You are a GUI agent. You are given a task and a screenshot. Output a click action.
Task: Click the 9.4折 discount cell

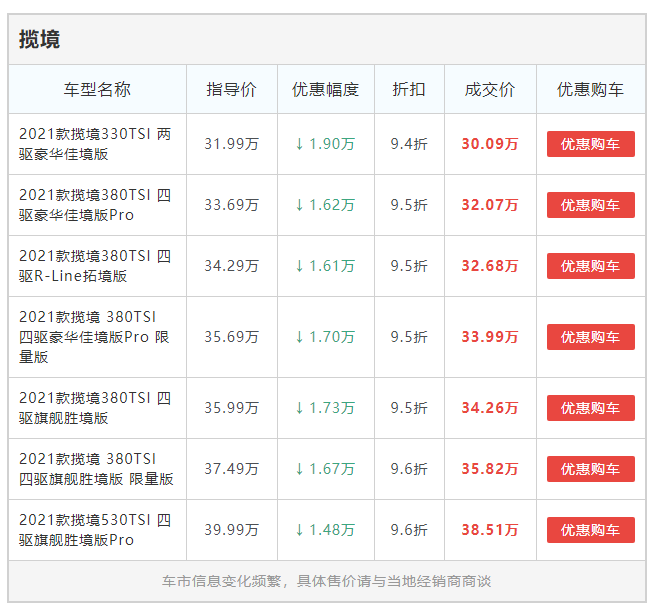[x=409, y=144]
